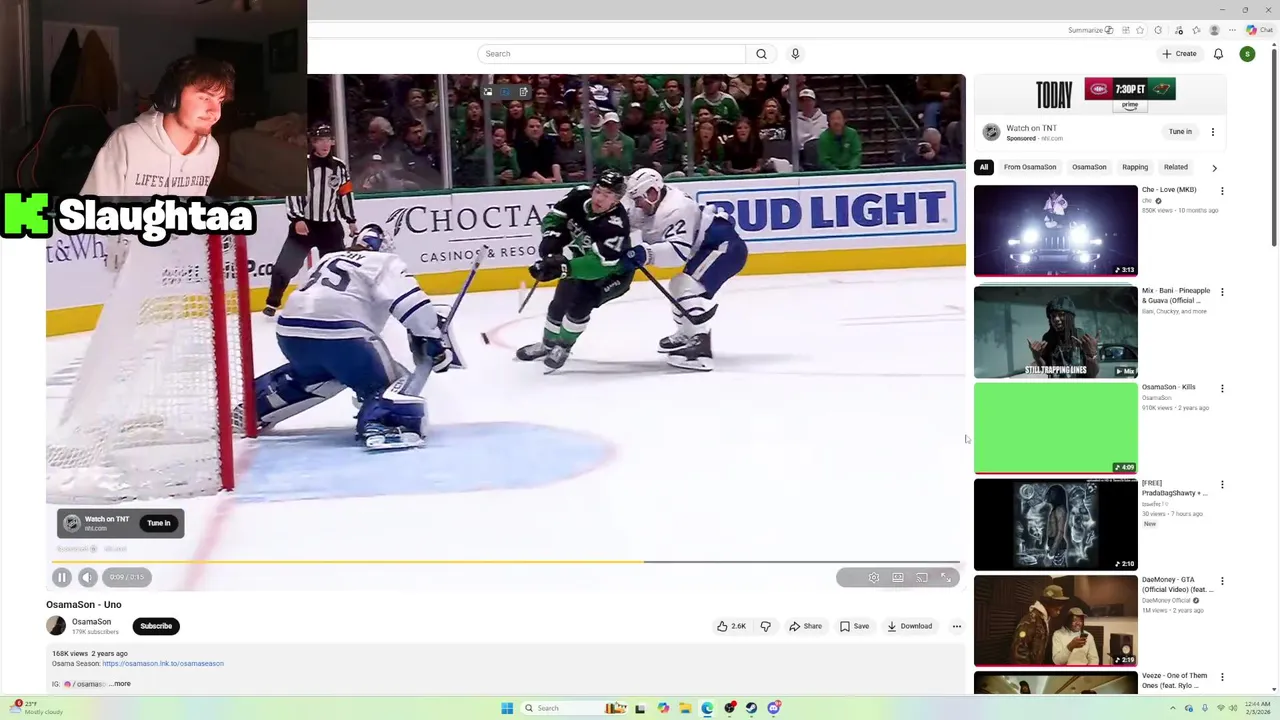Open Discord from the taskbar
1280x720 pixels.
[773, 708]
